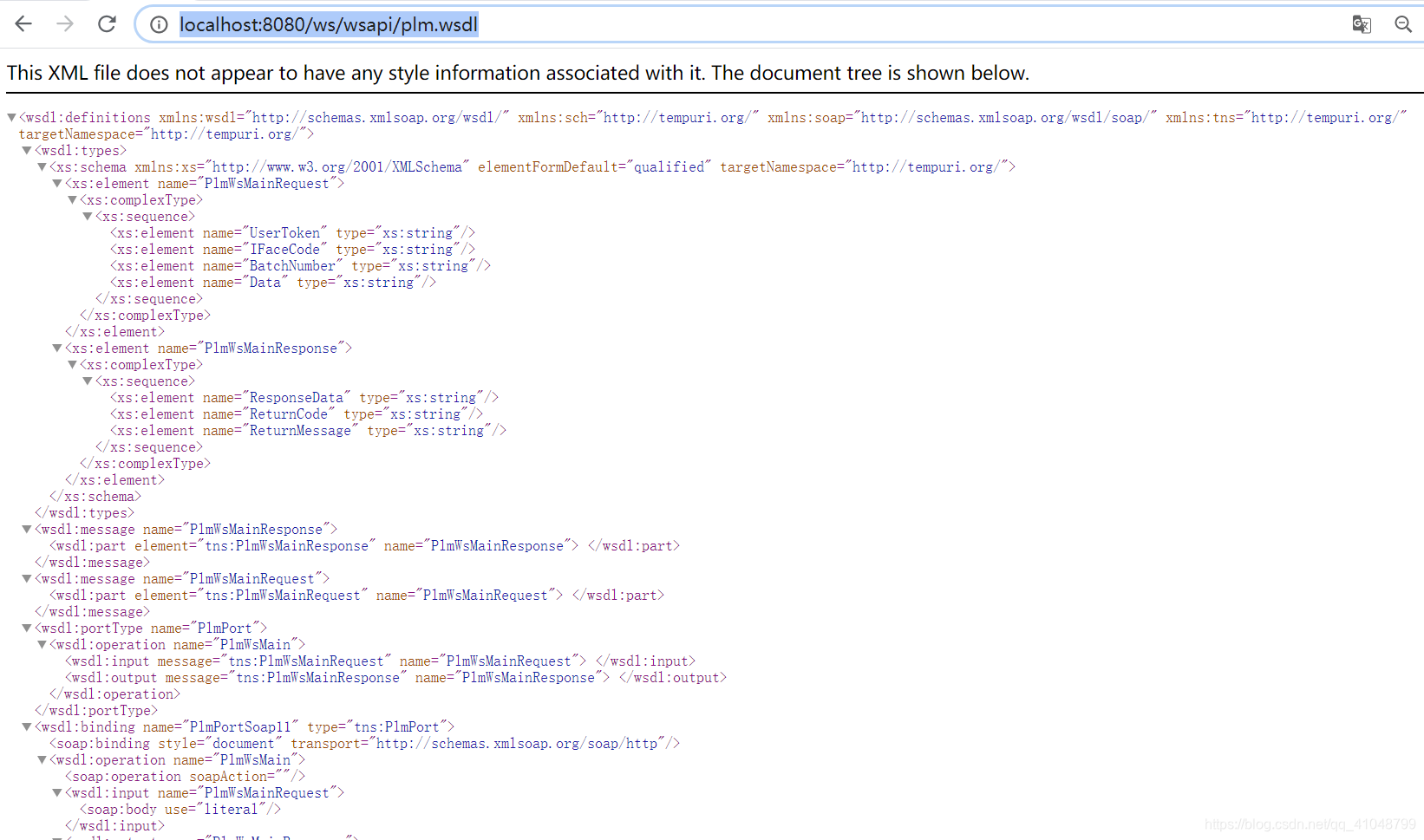Screen dimensions: 1424x840
Task: Click the soap:binding style document line
Action: click(364, 743)
